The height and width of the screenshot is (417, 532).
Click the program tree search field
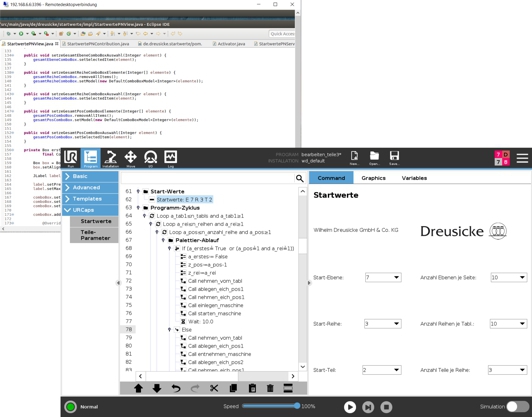(208, 178)
